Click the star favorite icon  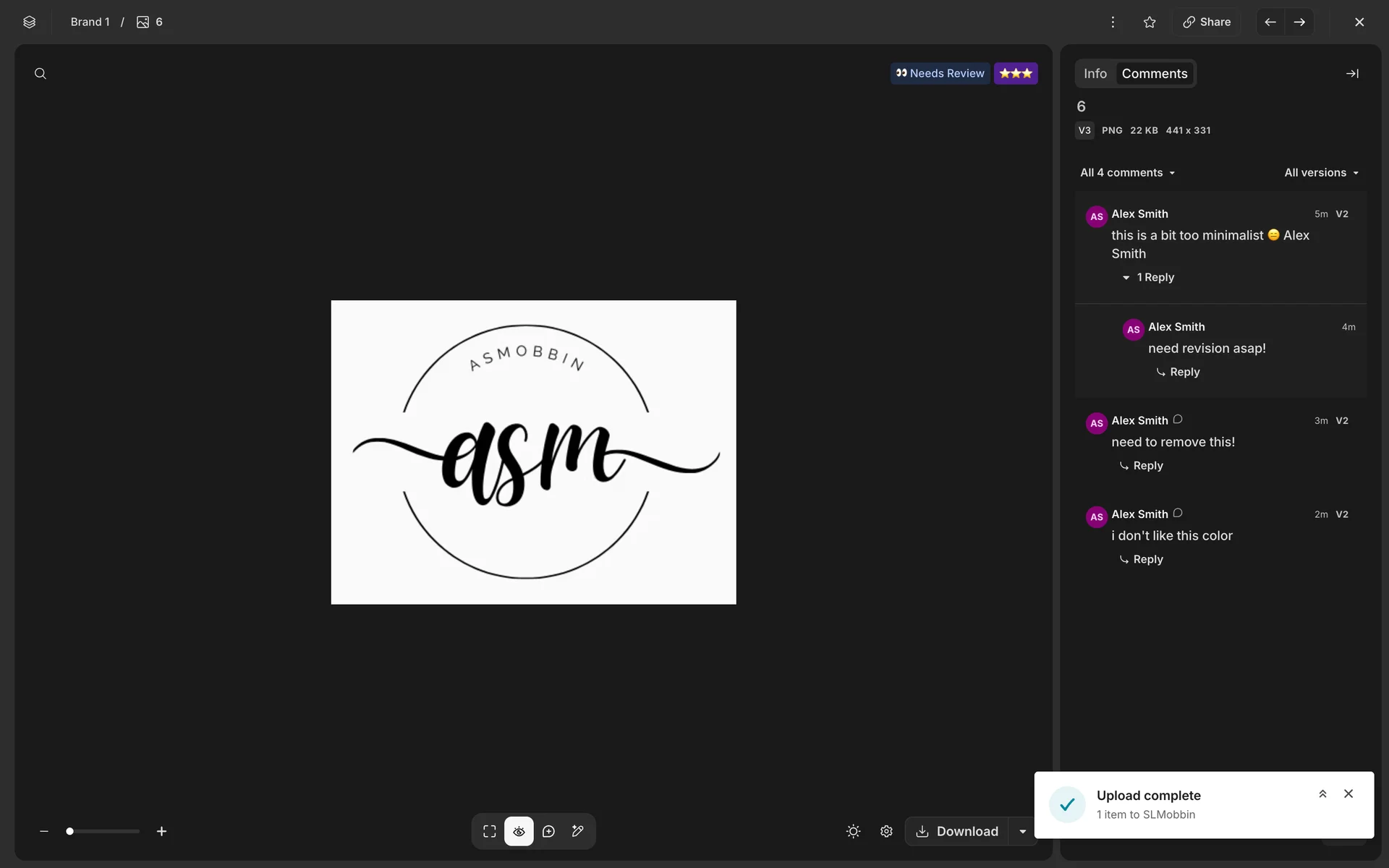tap(1150, 22)
